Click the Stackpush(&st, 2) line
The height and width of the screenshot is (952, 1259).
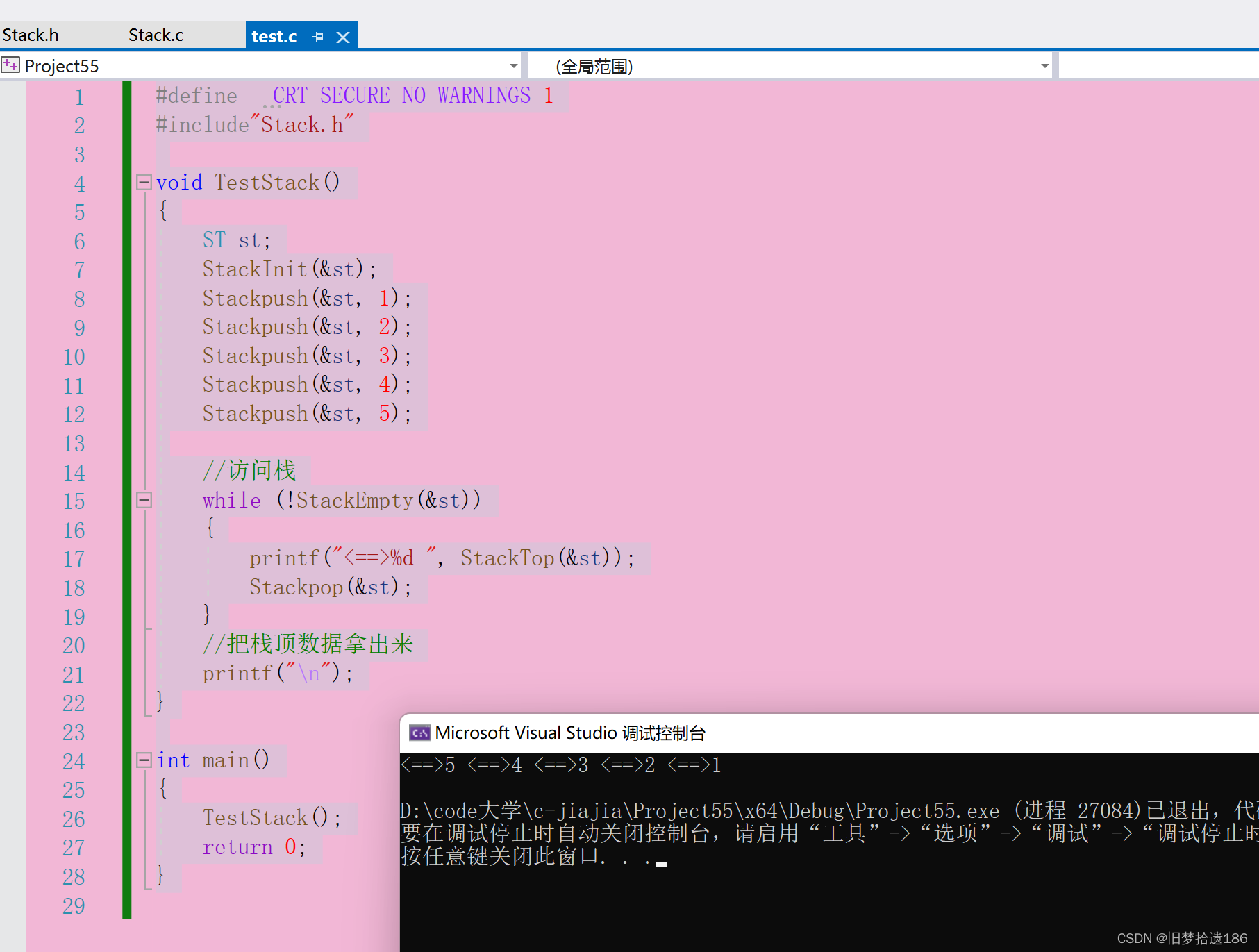[307, 326]
